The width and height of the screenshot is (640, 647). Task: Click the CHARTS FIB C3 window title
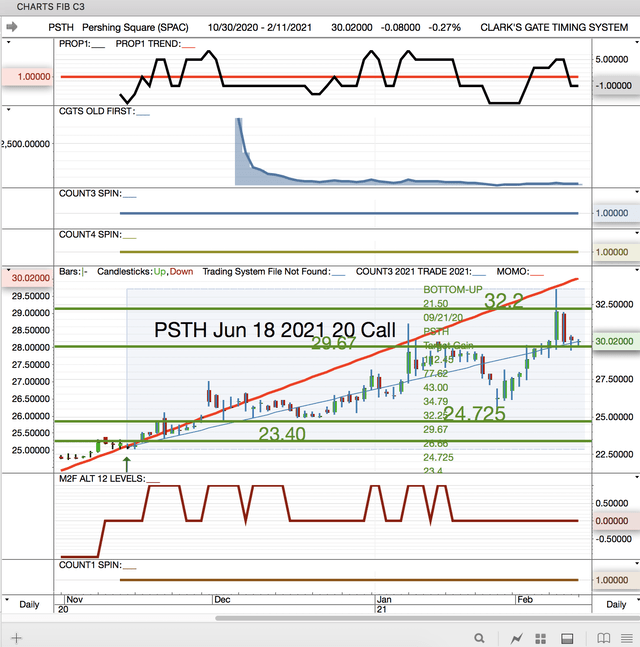coord(50,7)
